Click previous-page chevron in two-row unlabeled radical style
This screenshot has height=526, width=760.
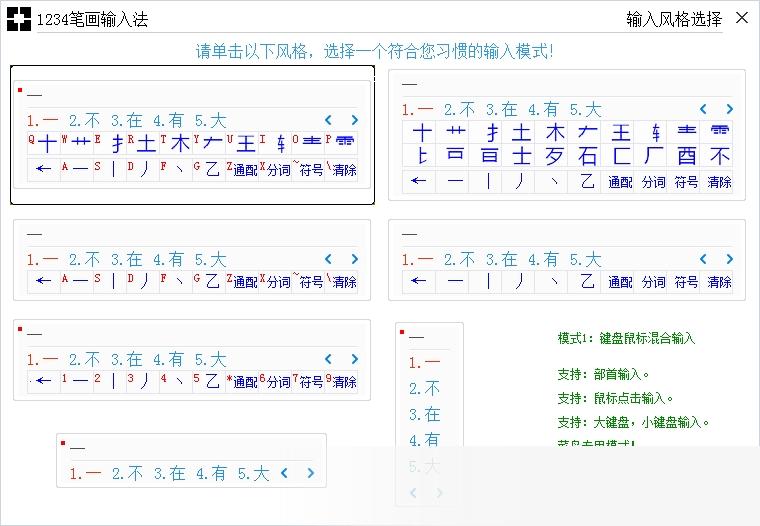point(703,109)
